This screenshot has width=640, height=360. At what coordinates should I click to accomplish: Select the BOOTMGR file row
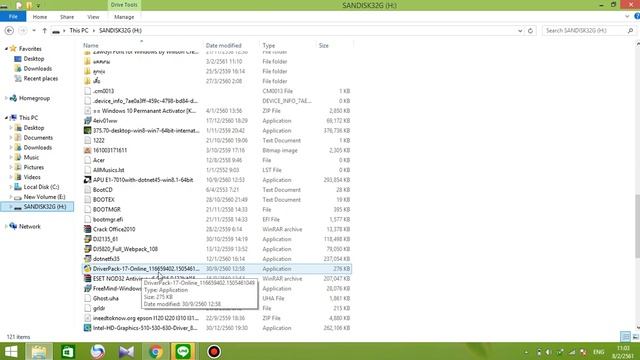tap(217, 209)
